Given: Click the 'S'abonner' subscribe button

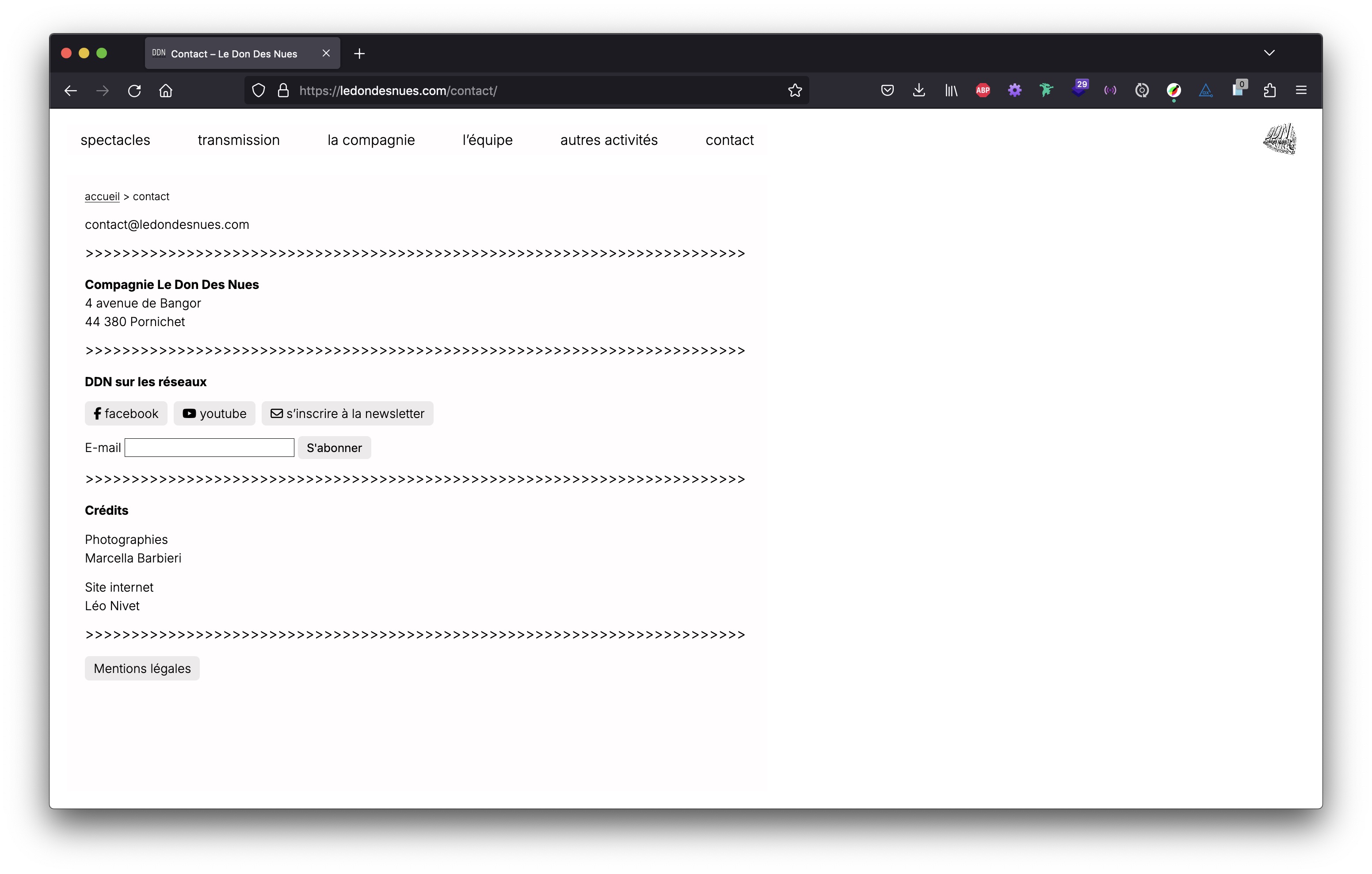Looking at the screenshot, I should click(335, 447).
